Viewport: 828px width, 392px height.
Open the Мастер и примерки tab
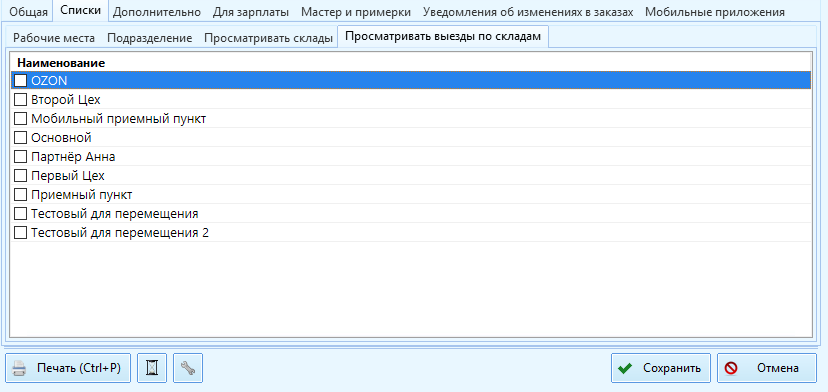tap(356, 12)
